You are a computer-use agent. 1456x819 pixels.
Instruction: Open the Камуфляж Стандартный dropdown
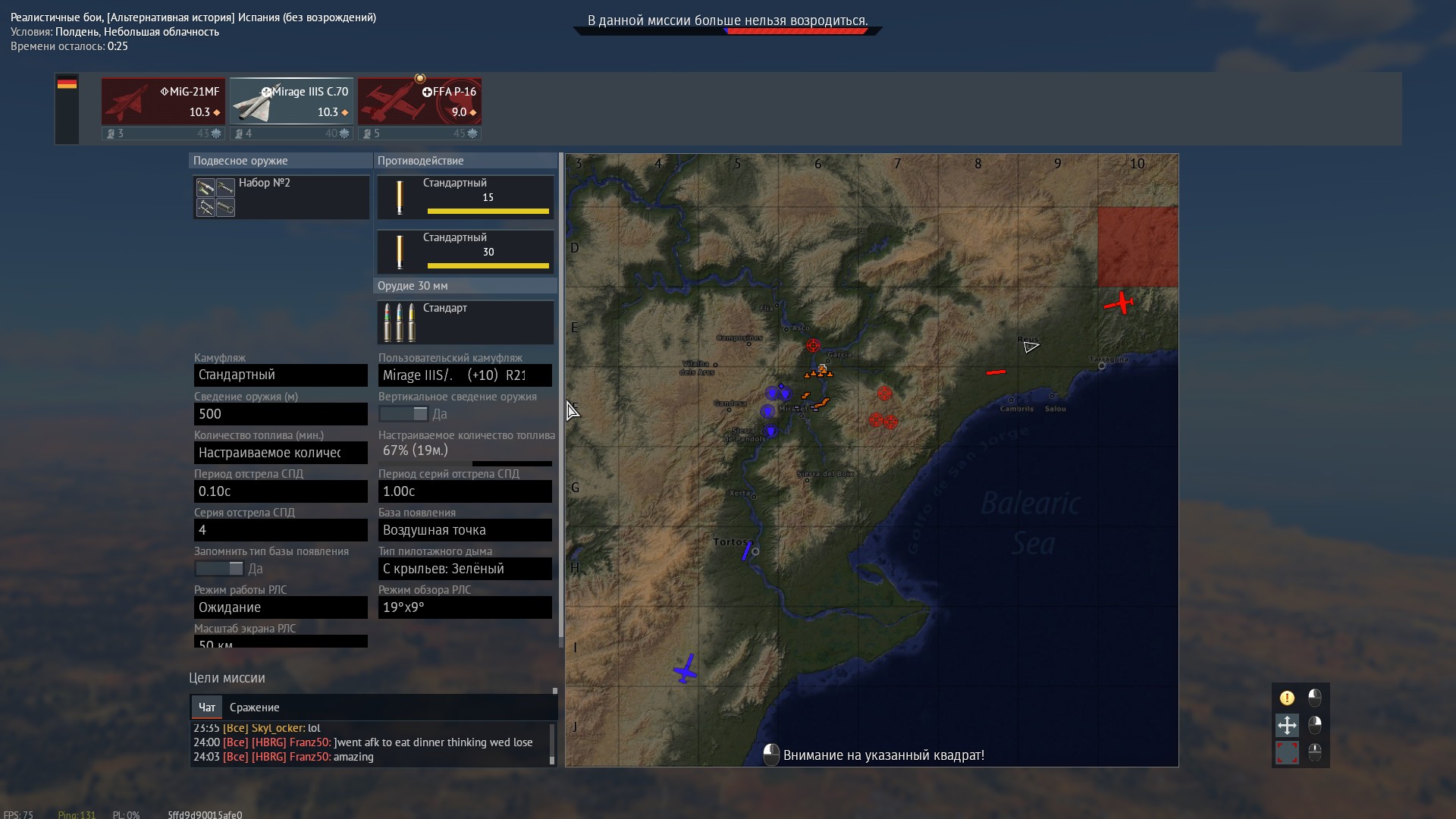coord(281,375)
